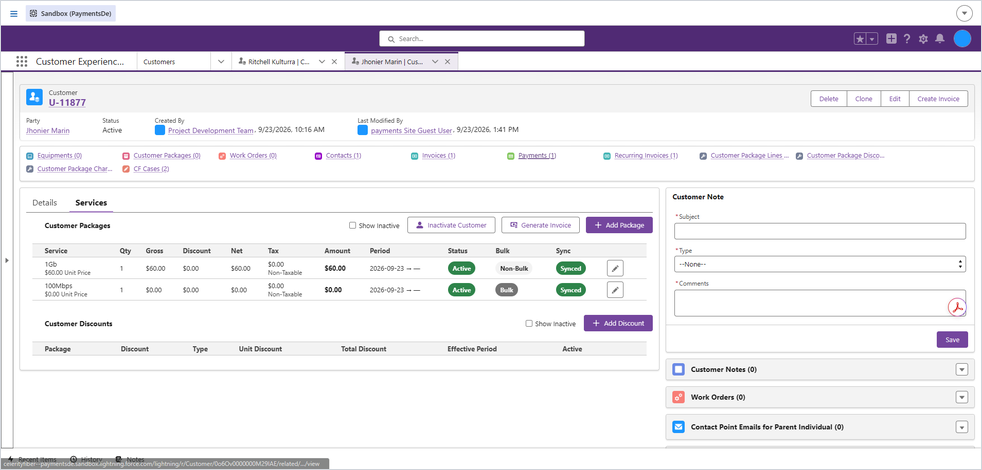Viewport: 982px width, 470px height.
Task: Click the pencil edit icon for 1Gb service
Action: (615, 268)
